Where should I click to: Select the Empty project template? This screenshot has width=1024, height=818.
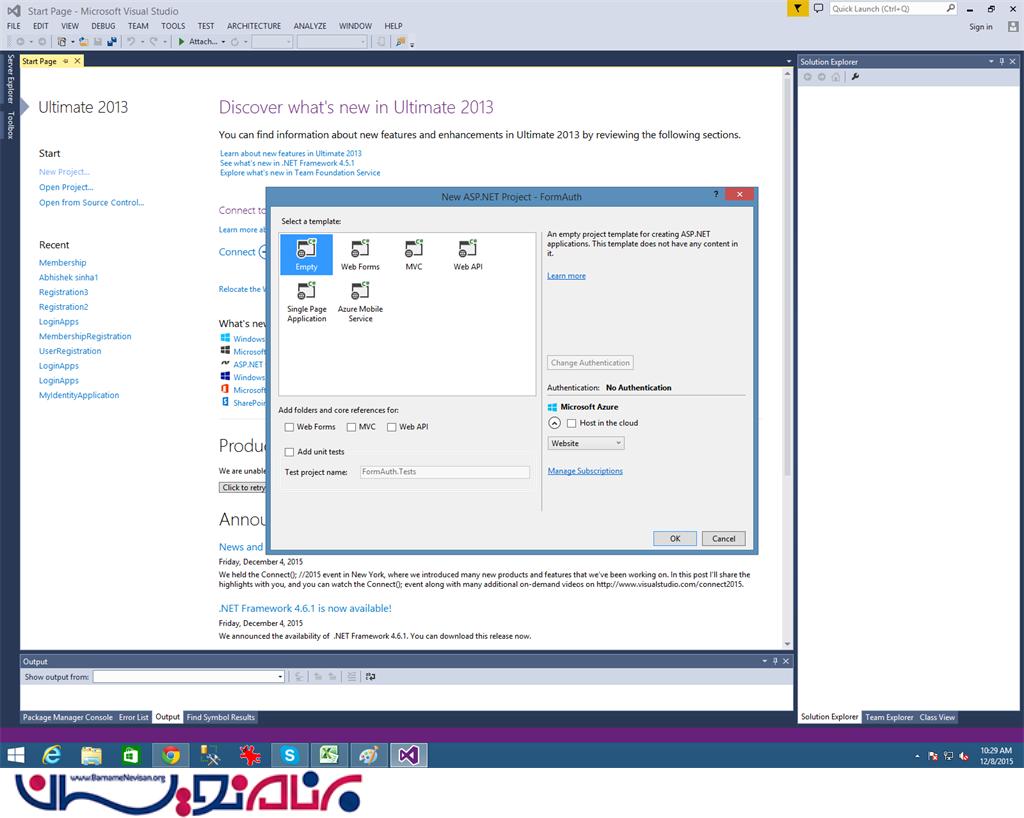(306, 254)
